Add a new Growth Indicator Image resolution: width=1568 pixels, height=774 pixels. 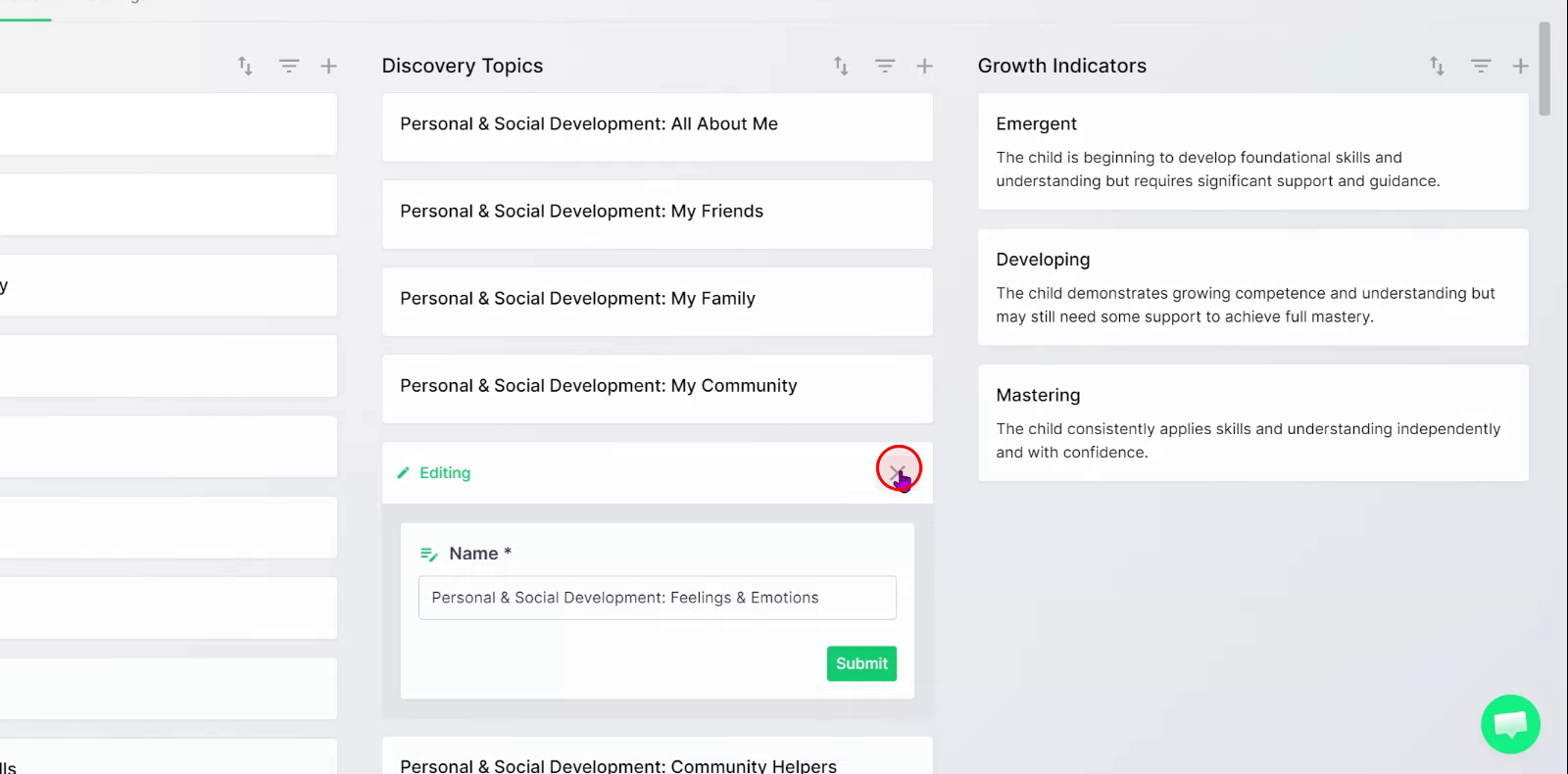pyautogui.click(x=1520, y=66)
